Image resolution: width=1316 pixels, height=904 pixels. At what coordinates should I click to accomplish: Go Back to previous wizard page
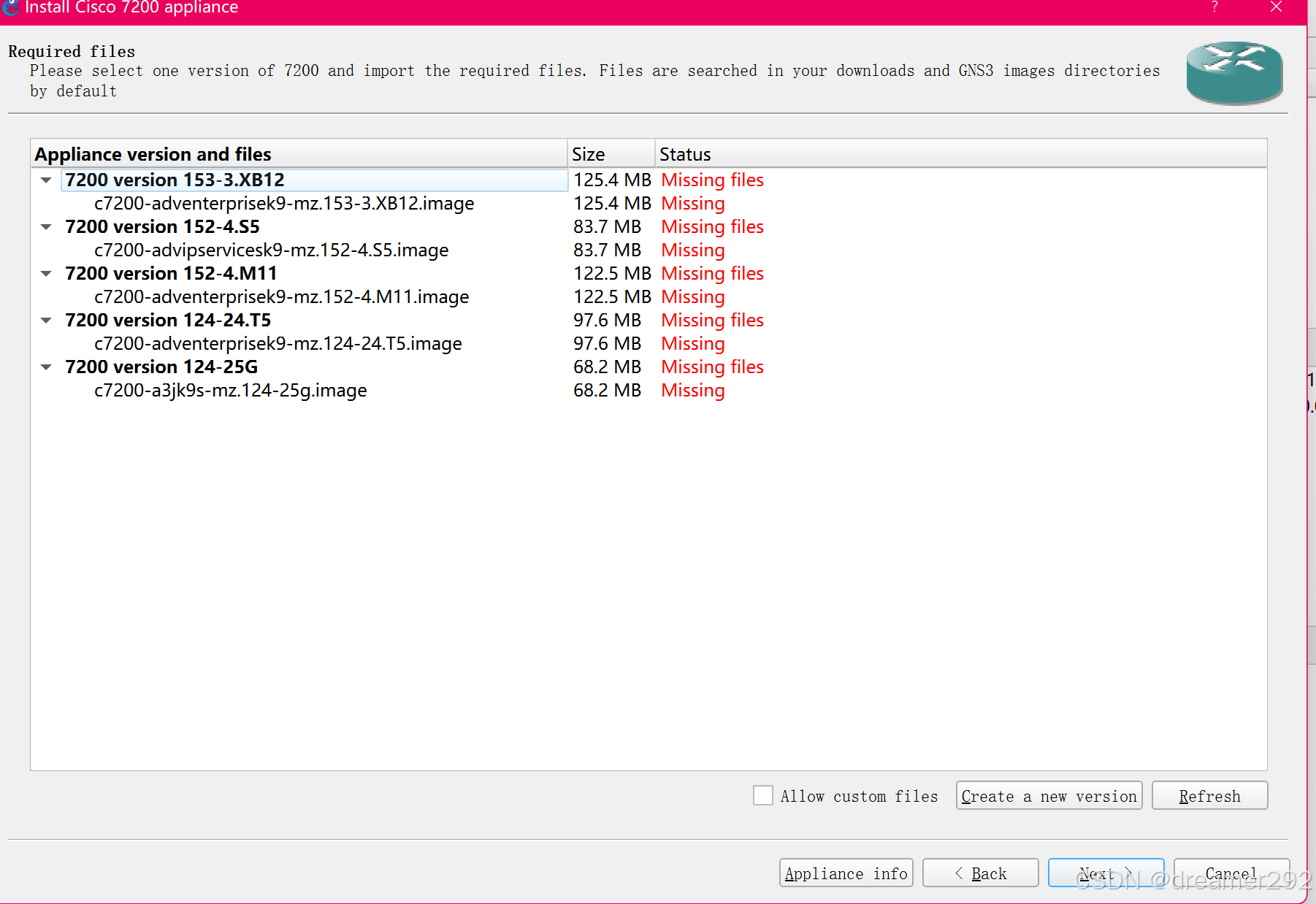(980, 873)
